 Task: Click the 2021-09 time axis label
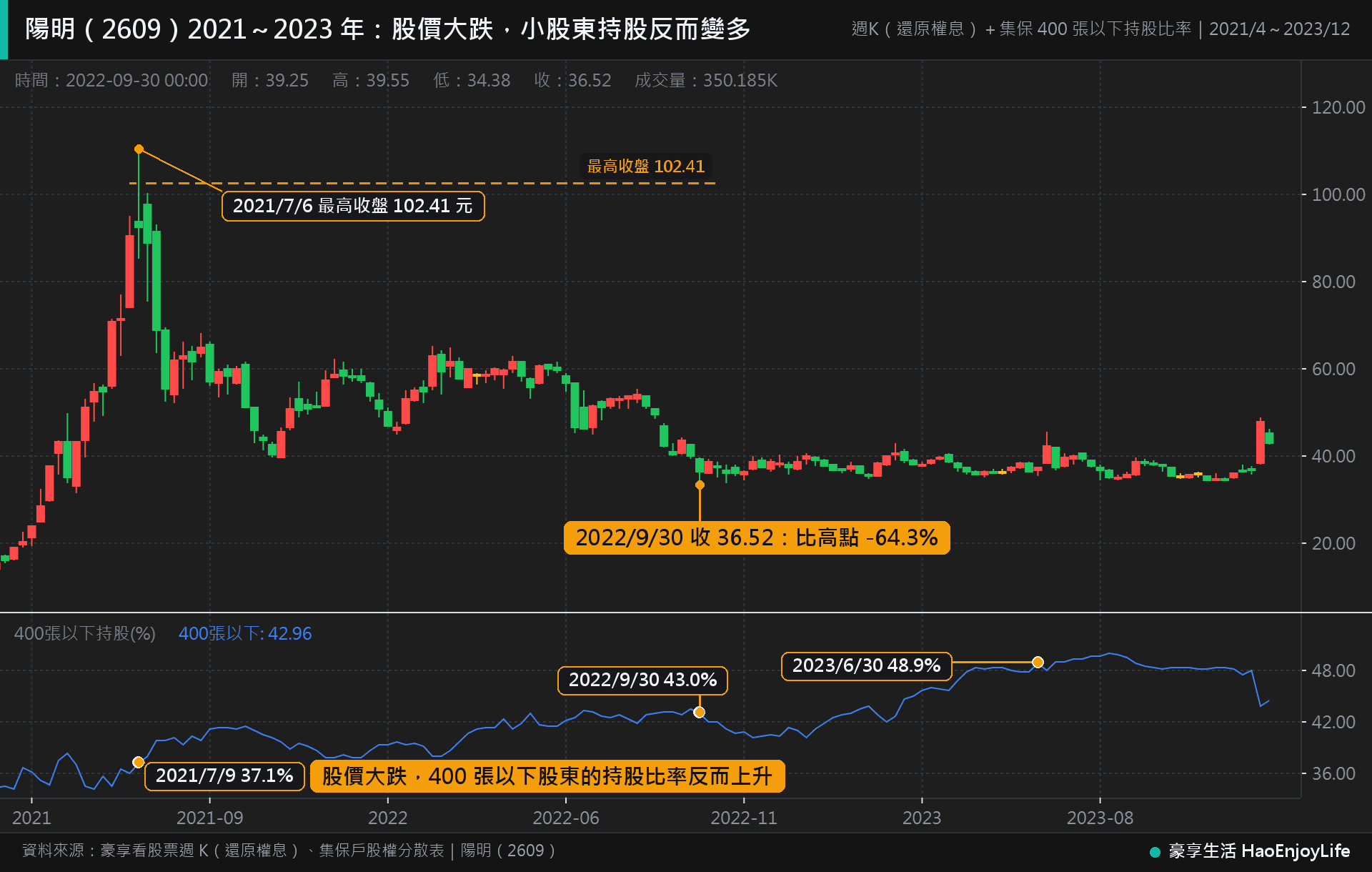point(210,818)
